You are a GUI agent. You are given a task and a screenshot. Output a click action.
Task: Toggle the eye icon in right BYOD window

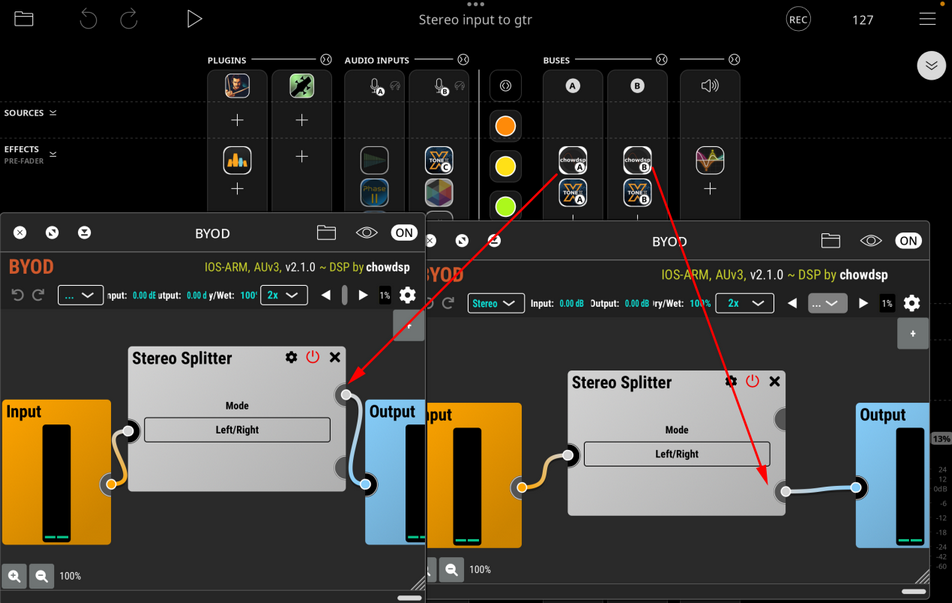pyautogui.click(x=871, y=241)
